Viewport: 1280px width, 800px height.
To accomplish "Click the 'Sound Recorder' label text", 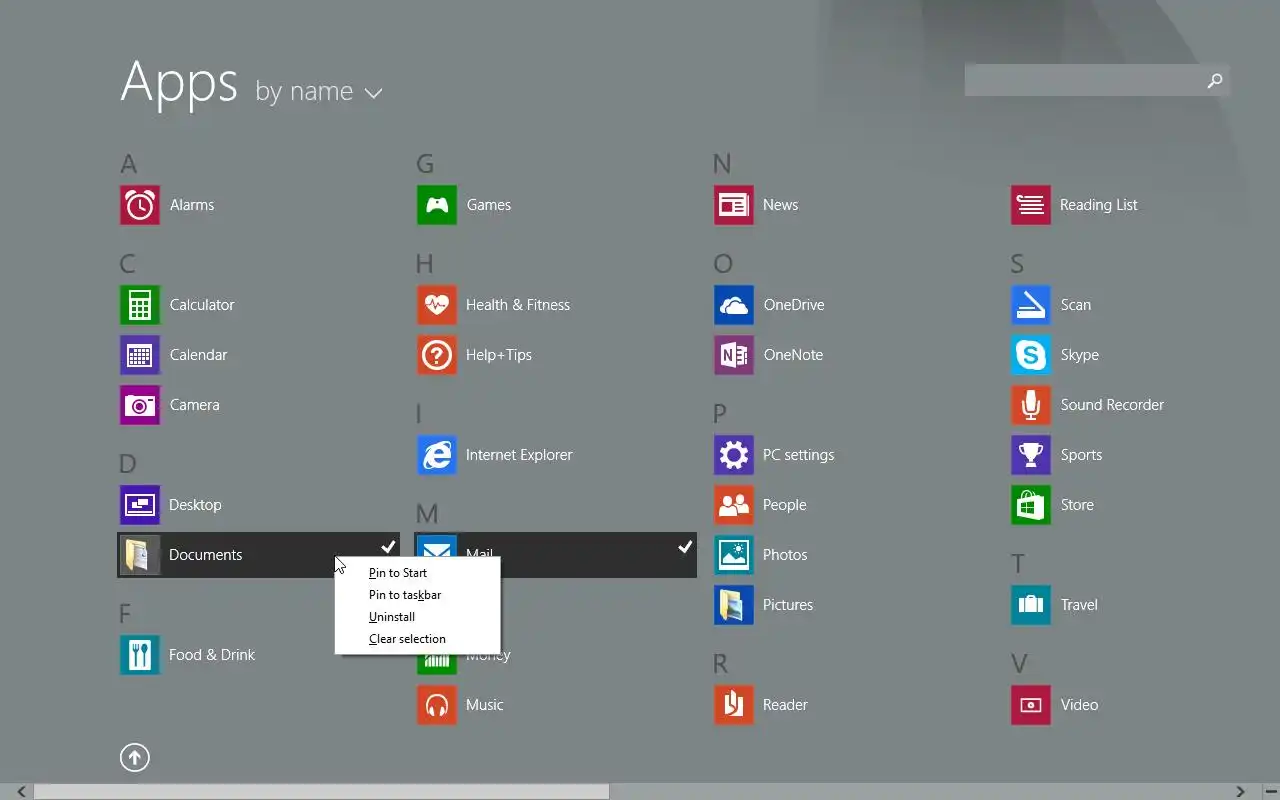I will pyautogui.click(x=1112, y=405).
